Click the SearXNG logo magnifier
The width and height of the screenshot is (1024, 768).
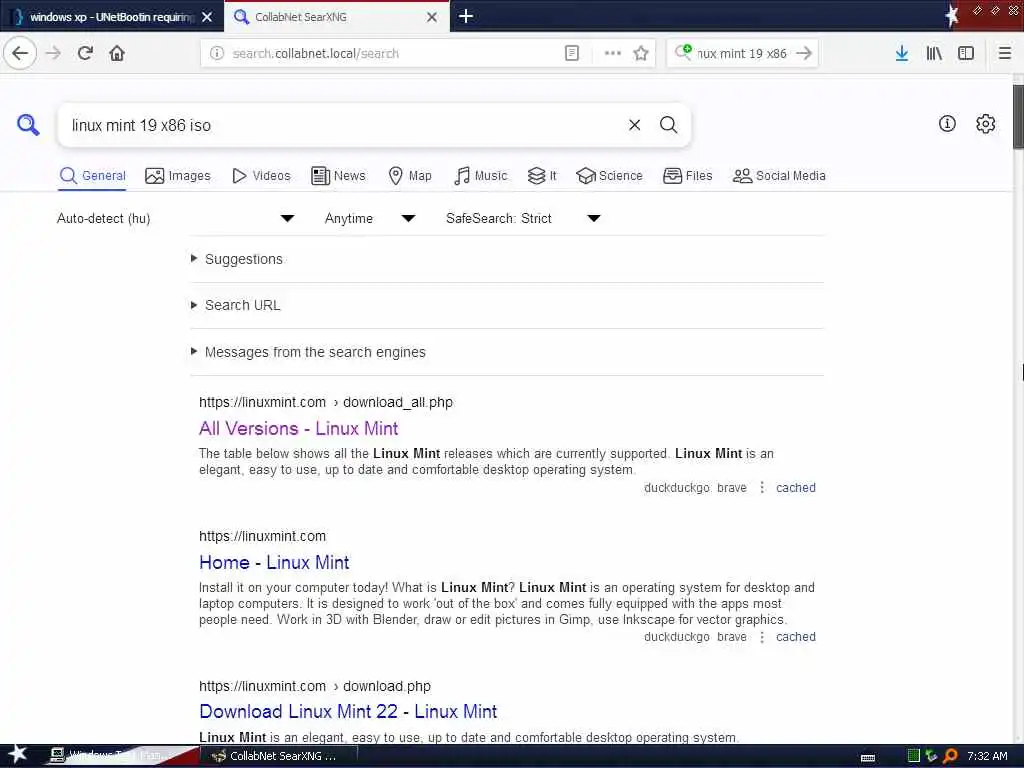pos(28,124)
